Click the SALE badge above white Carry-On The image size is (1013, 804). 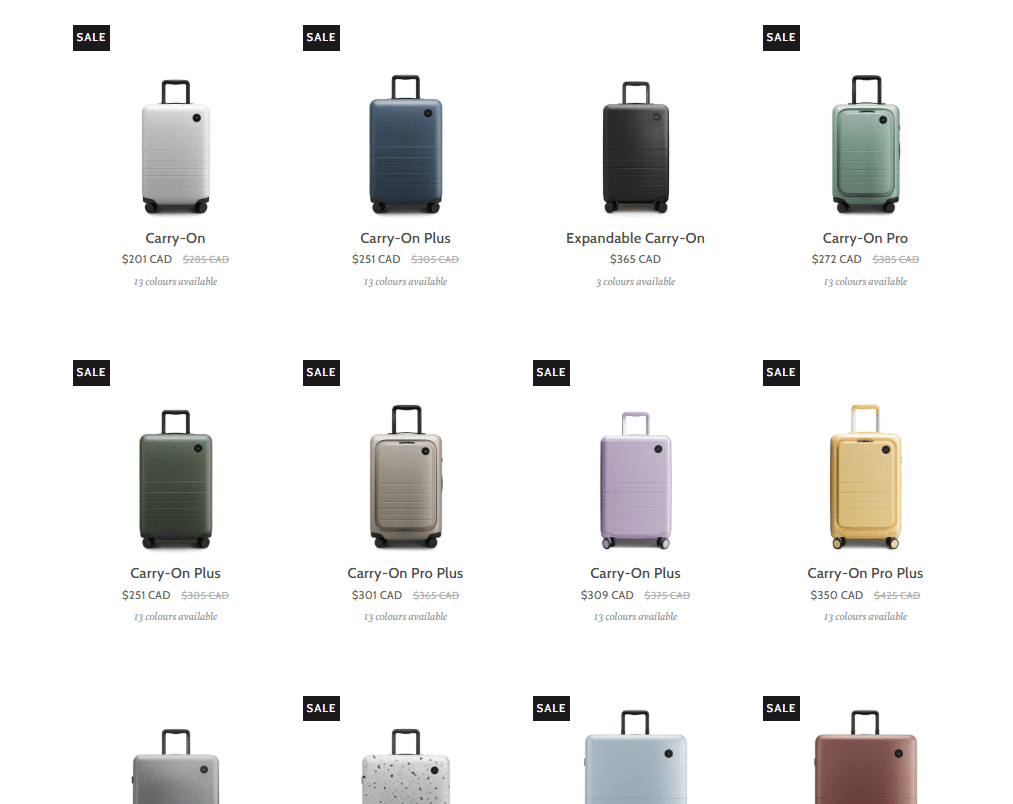pos(91,37)
